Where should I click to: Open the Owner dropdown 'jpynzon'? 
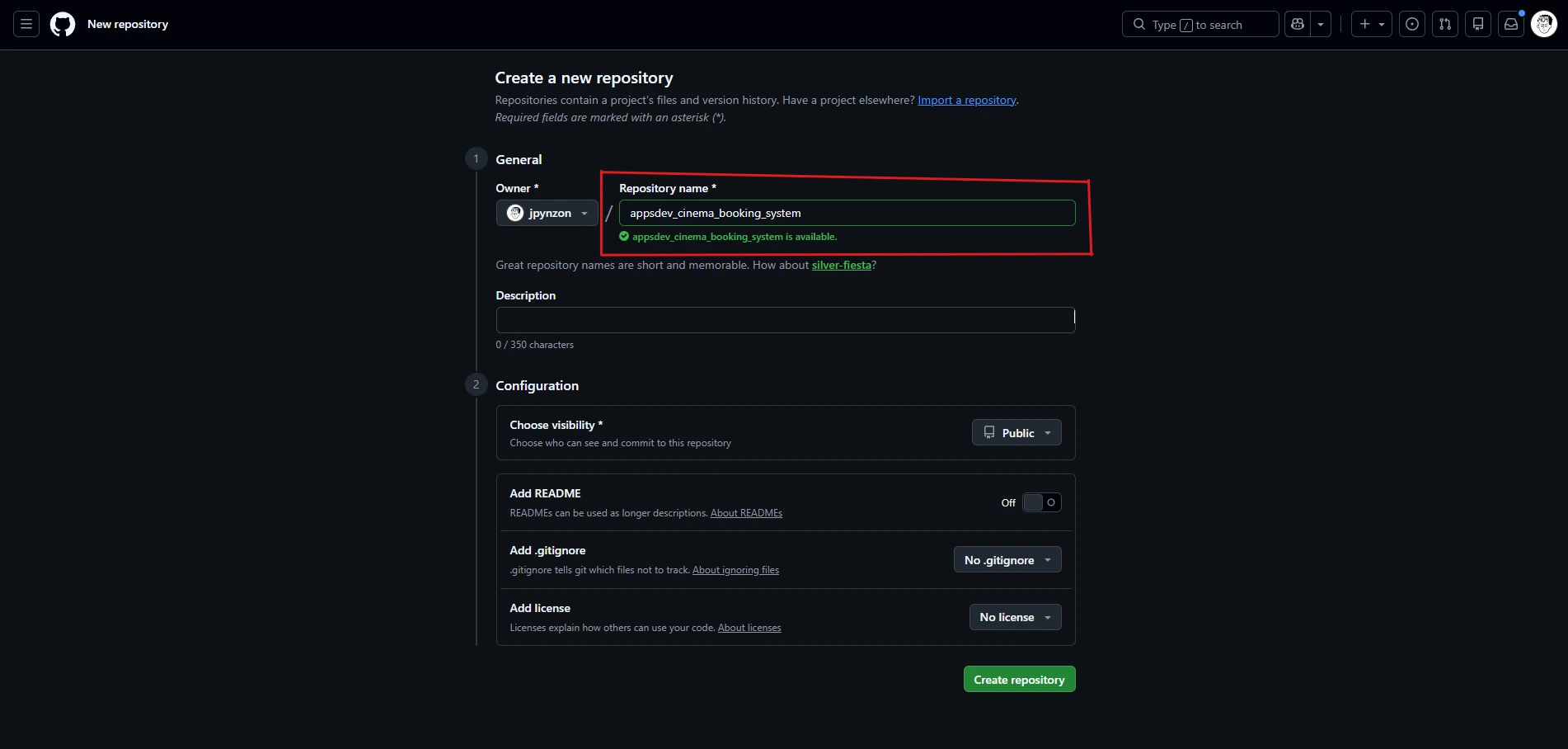(x=547, y=213)
